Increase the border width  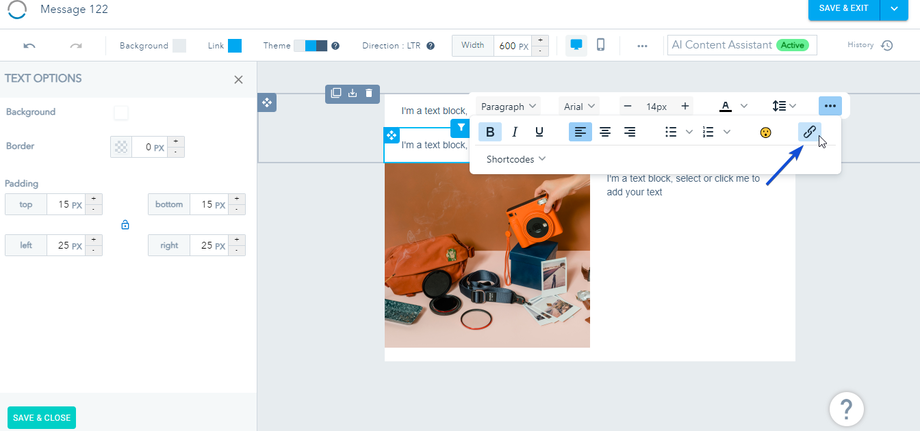pos(176,142)
